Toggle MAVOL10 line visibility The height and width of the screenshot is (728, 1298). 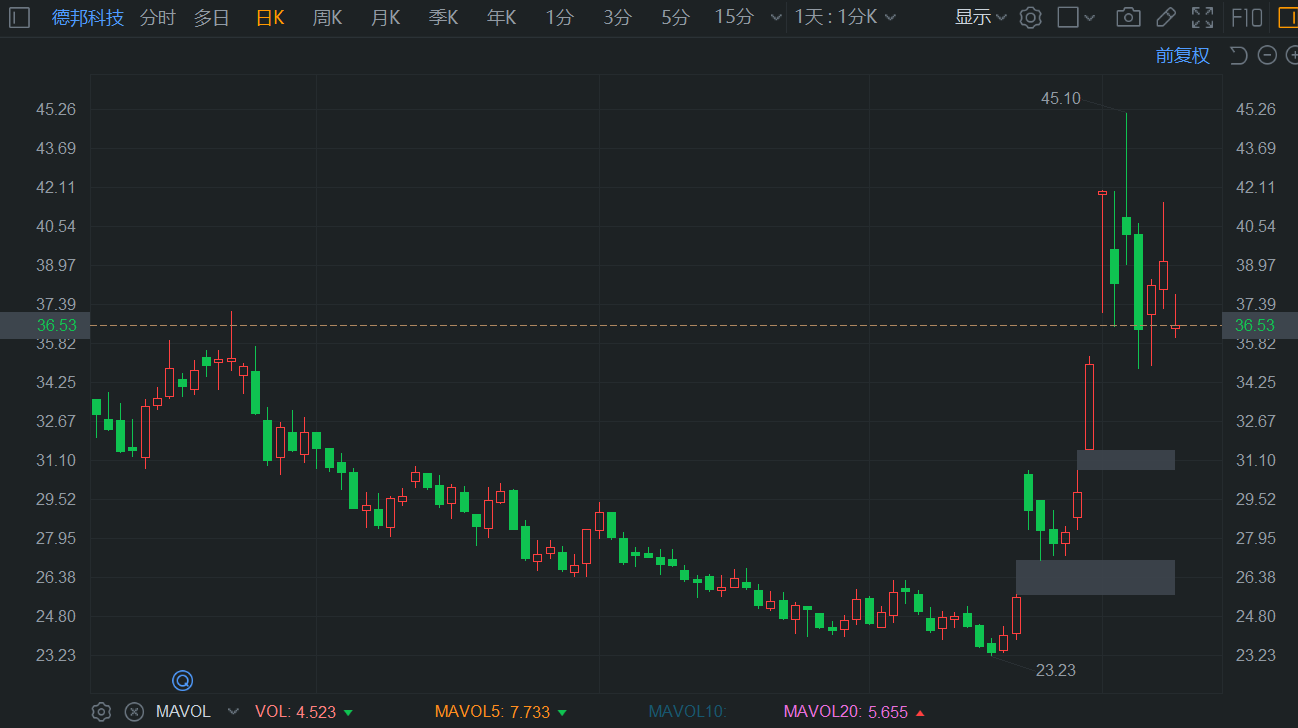[687, 712]
